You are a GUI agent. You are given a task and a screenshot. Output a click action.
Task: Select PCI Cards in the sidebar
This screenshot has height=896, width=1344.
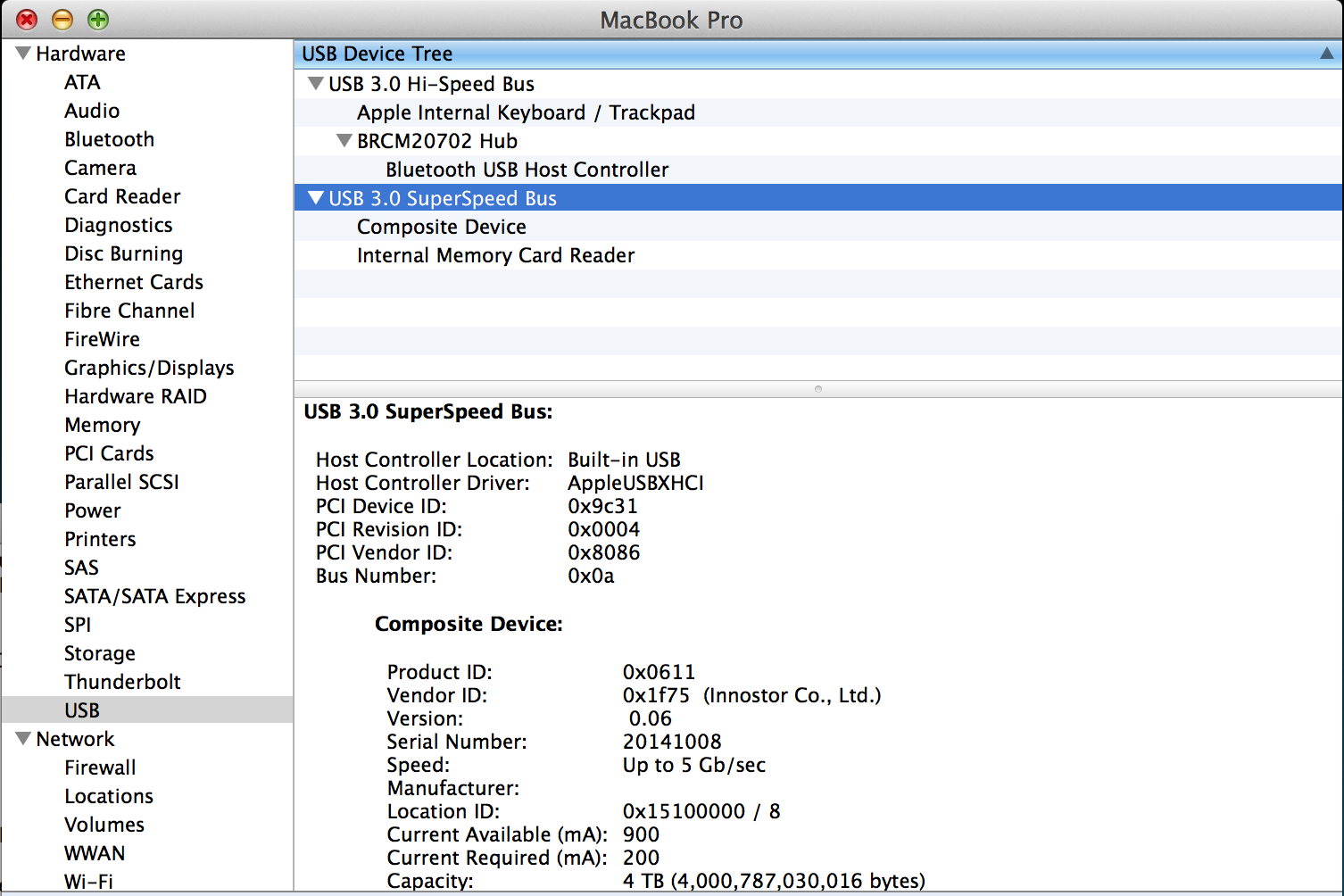109,453
